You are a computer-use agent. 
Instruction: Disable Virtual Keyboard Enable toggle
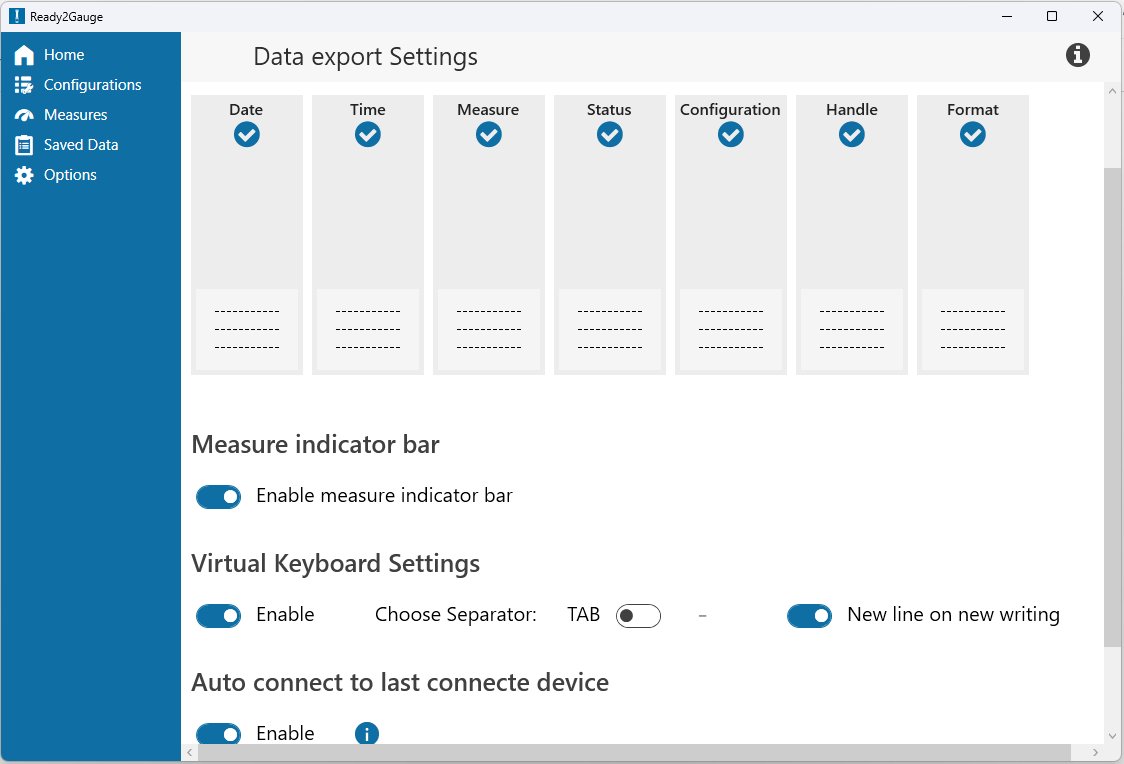[x=218, y=615]
